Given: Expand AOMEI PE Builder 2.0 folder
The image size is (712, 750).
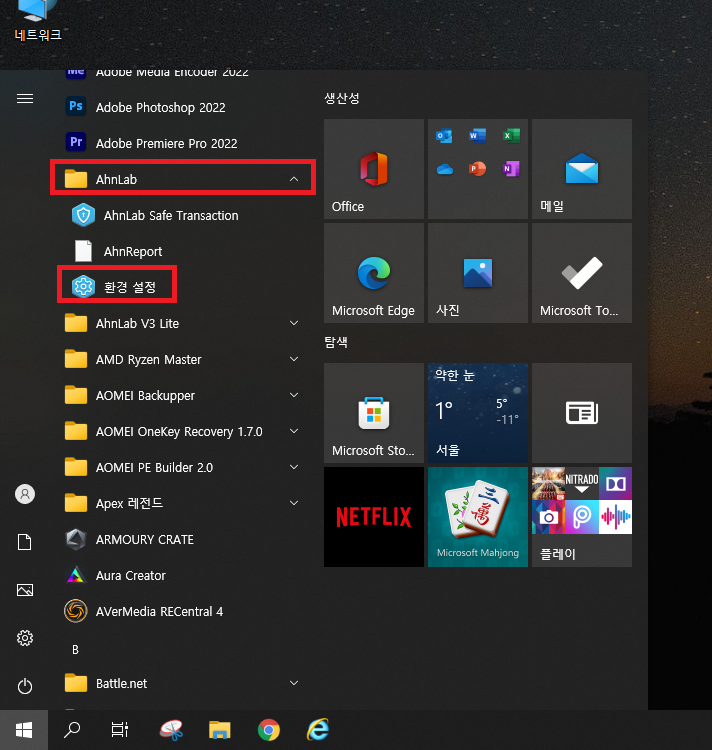Looking at the screenshot, I should 183,467.
